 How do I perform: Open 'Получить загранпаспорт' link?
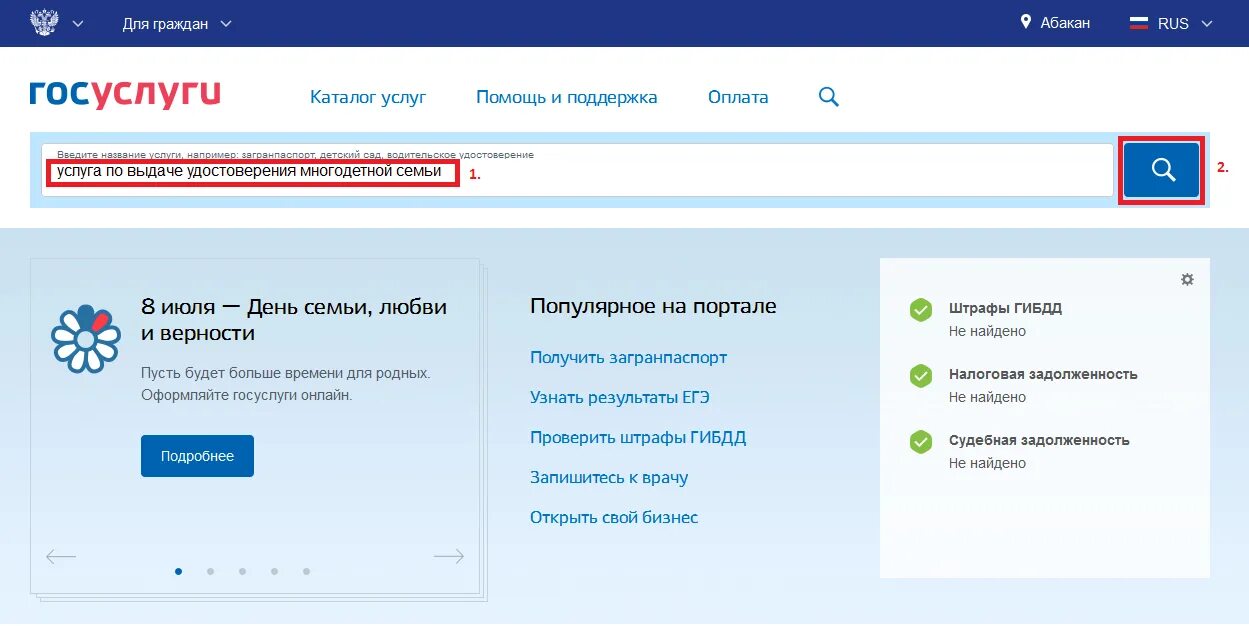(x=628, y=357)
